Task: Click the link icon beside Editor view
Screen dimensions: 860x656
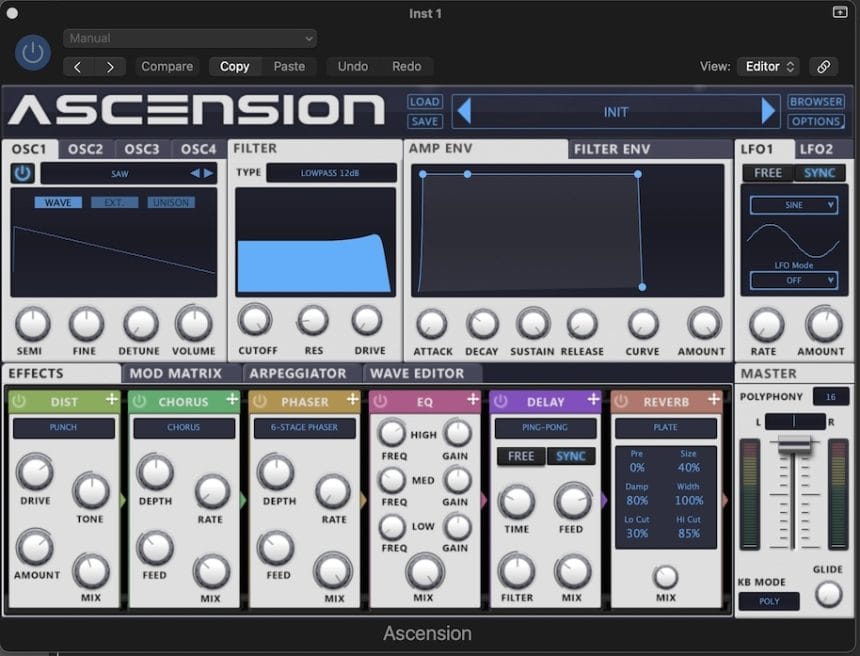Action: 823,67
